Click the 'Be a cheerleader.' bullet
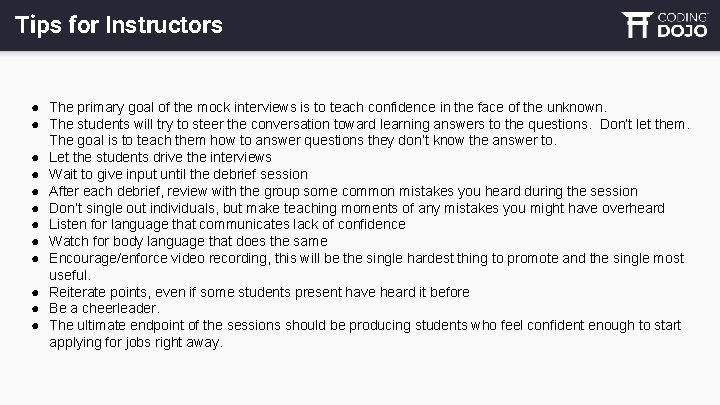720x405 pixels. point(104,308)
